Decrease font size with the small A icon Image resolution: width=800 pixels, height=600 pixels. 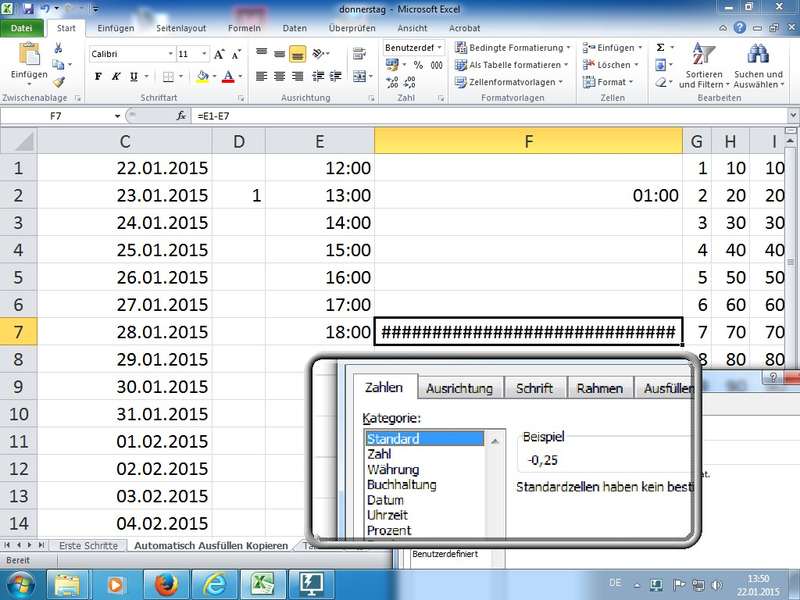click(236, 55)
